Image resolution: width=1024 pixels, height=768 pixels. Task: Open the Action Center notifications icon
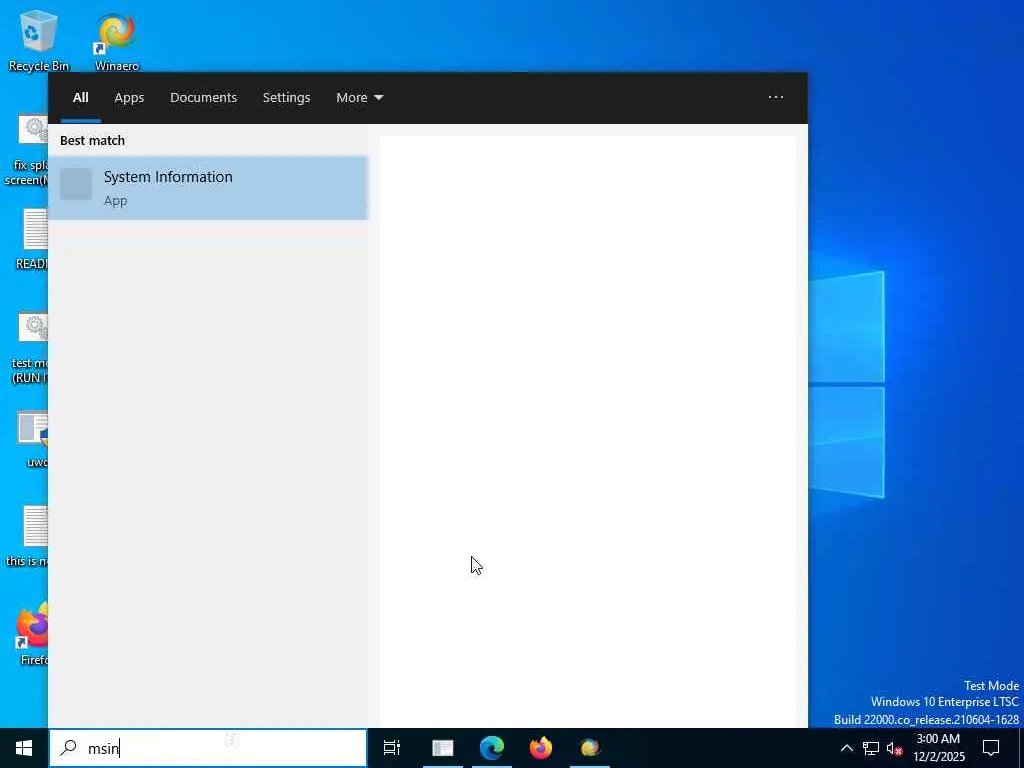tap(991, 748)
